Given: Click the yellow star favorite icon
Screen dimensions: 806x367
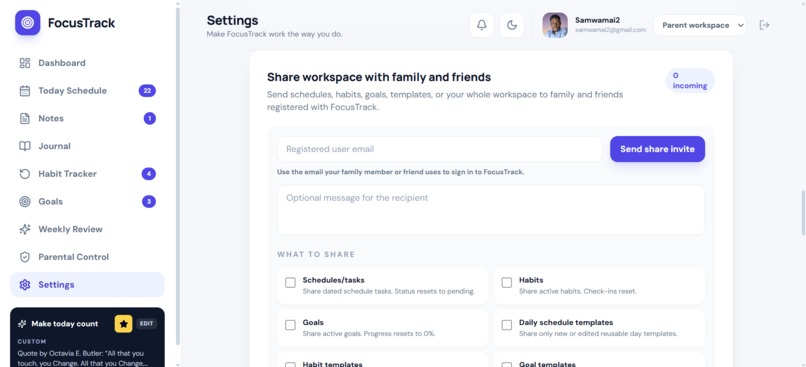Looking at the screenshot, I should coord(123,324).
